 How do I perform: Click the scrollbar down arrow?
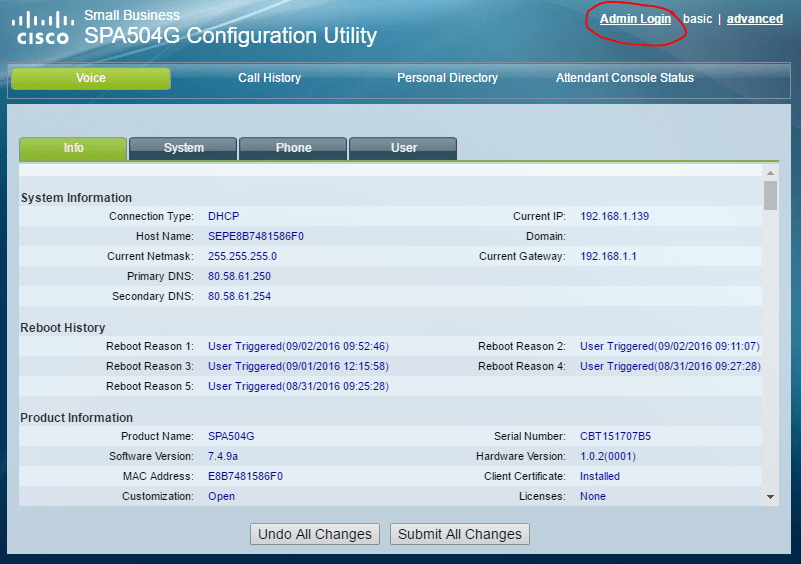pos(770,497)
